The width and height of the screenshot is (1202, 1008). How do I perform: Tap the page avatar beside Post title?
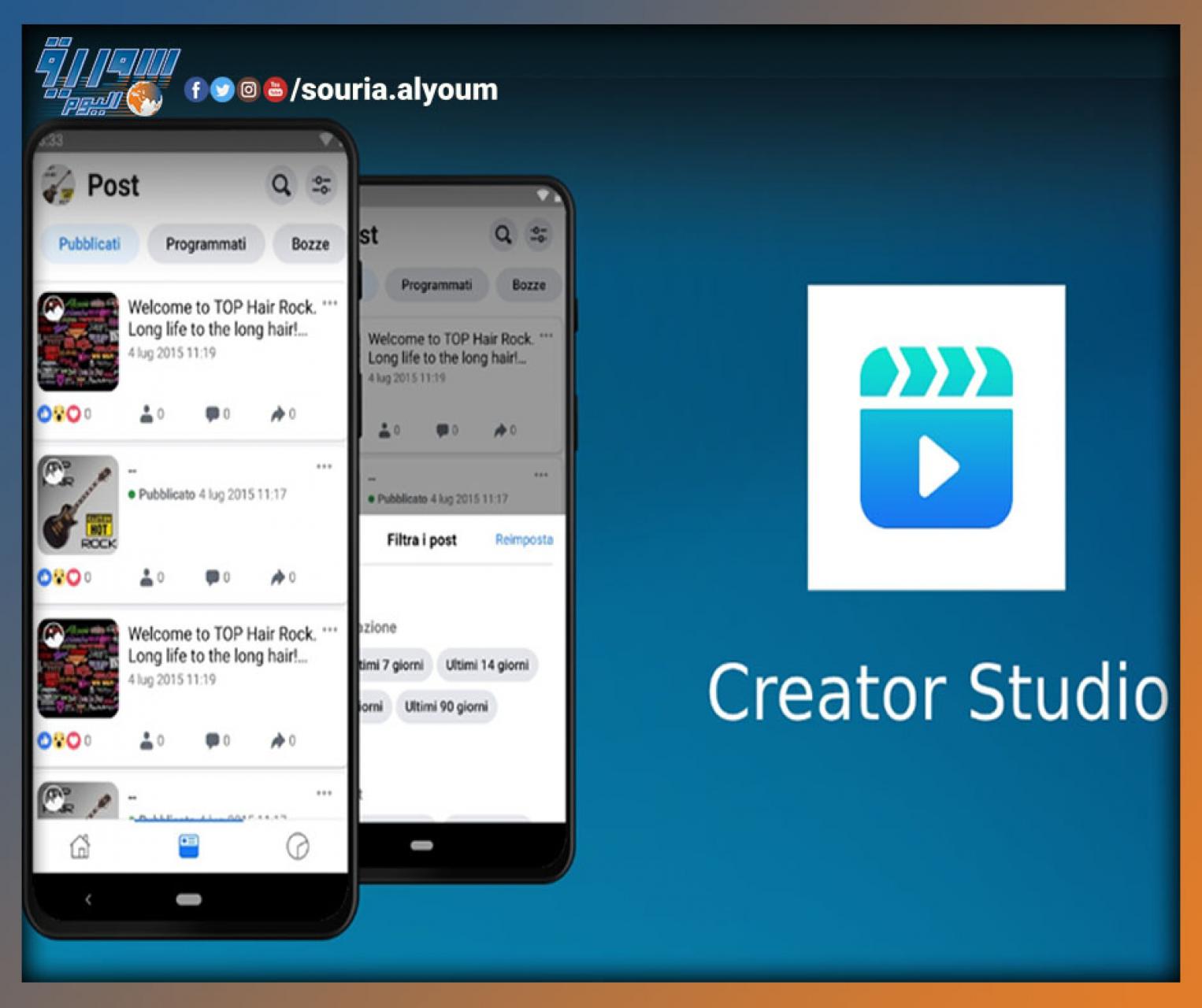(x=58, y=185)
